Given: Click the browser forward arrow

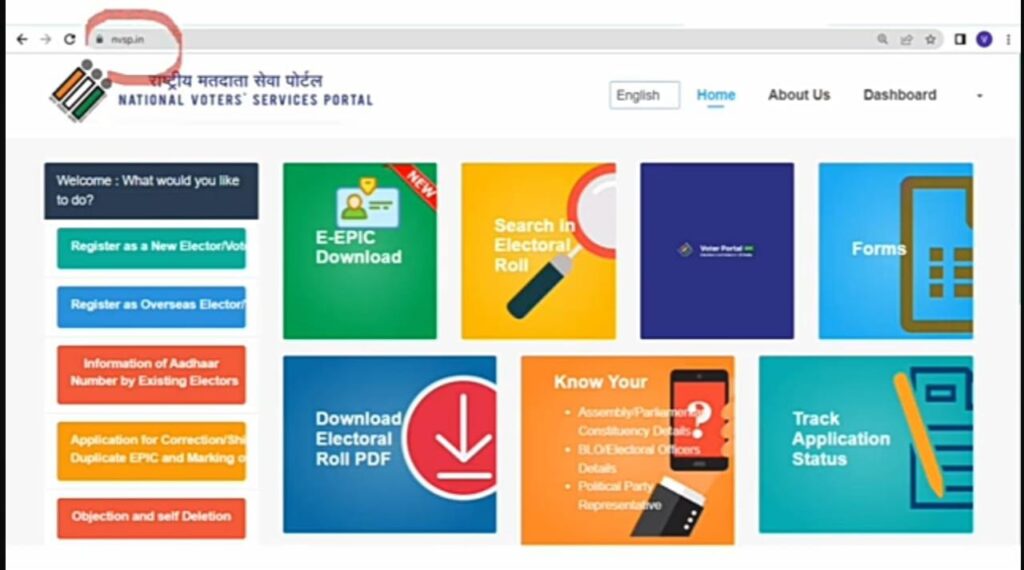Looking at the screenshot, I should 46,40.
